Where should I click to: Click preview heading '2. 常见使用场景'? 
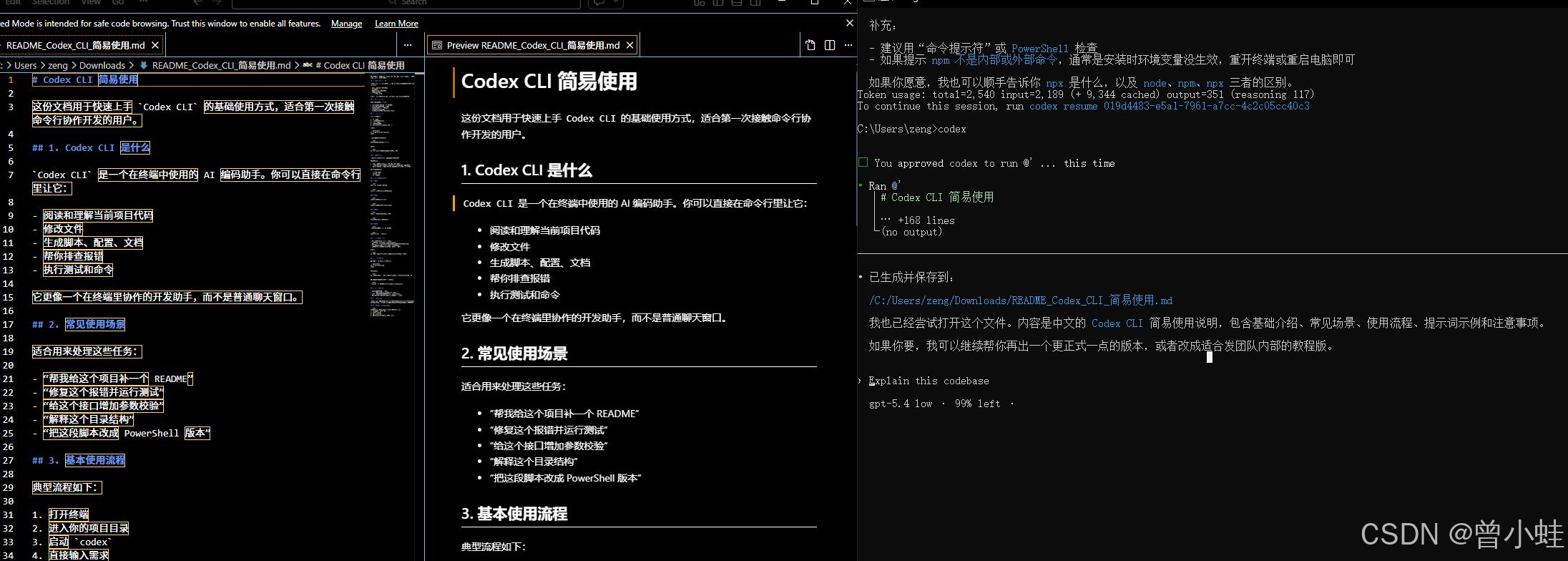(x=514, y=353)
